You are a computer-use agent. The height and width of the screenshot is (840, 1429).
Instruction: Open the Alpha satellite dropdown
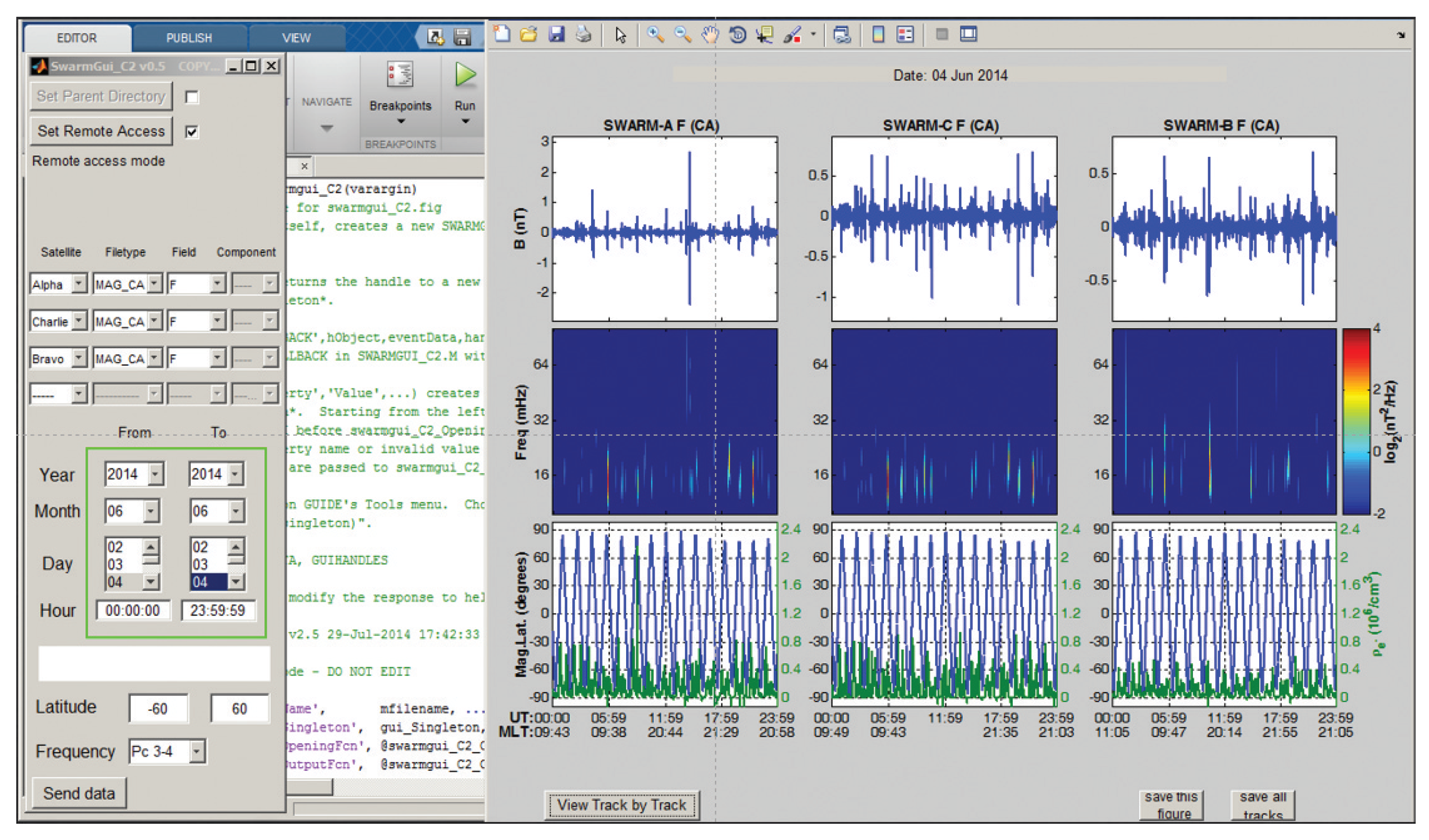pyautogui.click(x=79, y=283)
